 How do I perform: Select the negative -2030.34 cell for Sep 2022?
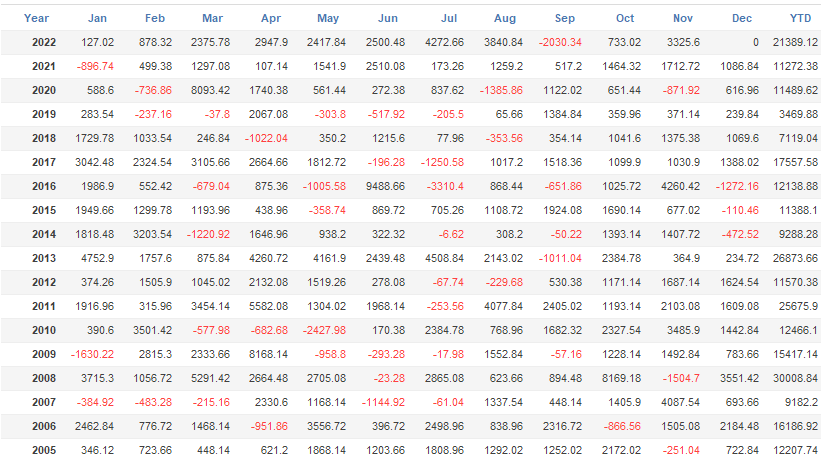pyautogui.click(x=560, y=42)
